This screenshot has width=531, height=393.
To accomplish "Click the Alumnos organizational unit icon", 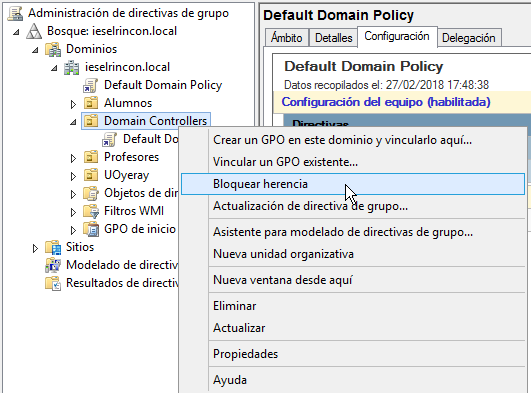I will pos(91,103).
